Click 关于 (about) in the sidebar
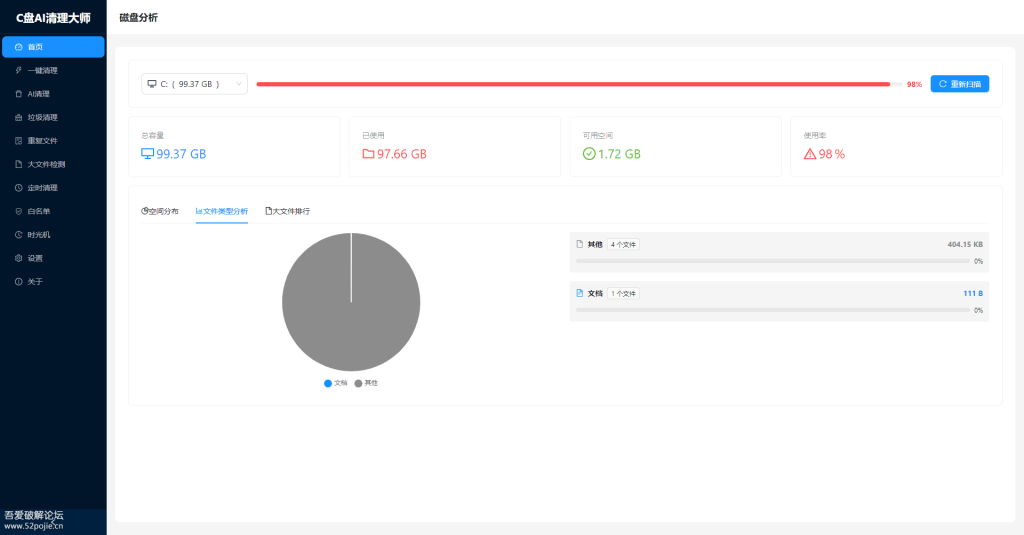 35,282
